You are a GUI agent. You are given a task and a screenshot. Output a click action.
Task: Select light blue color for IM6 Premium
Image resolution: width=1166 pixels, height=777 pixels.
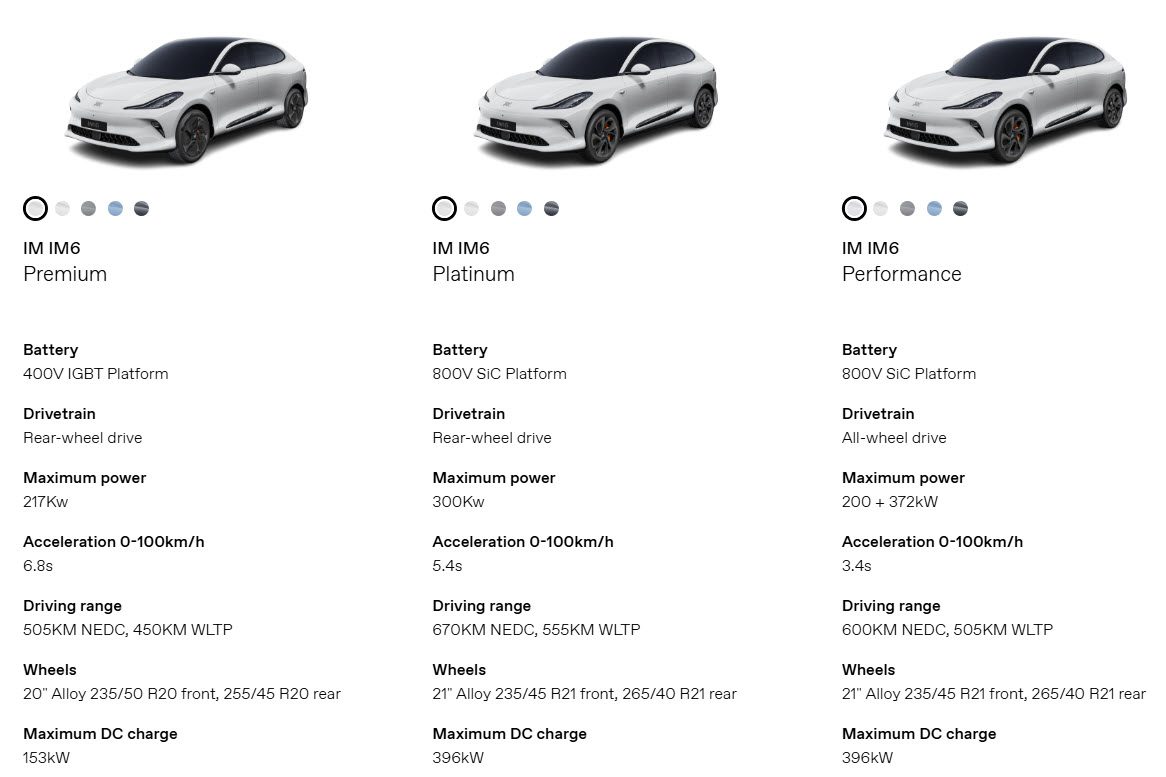click(x=115, y=209)
